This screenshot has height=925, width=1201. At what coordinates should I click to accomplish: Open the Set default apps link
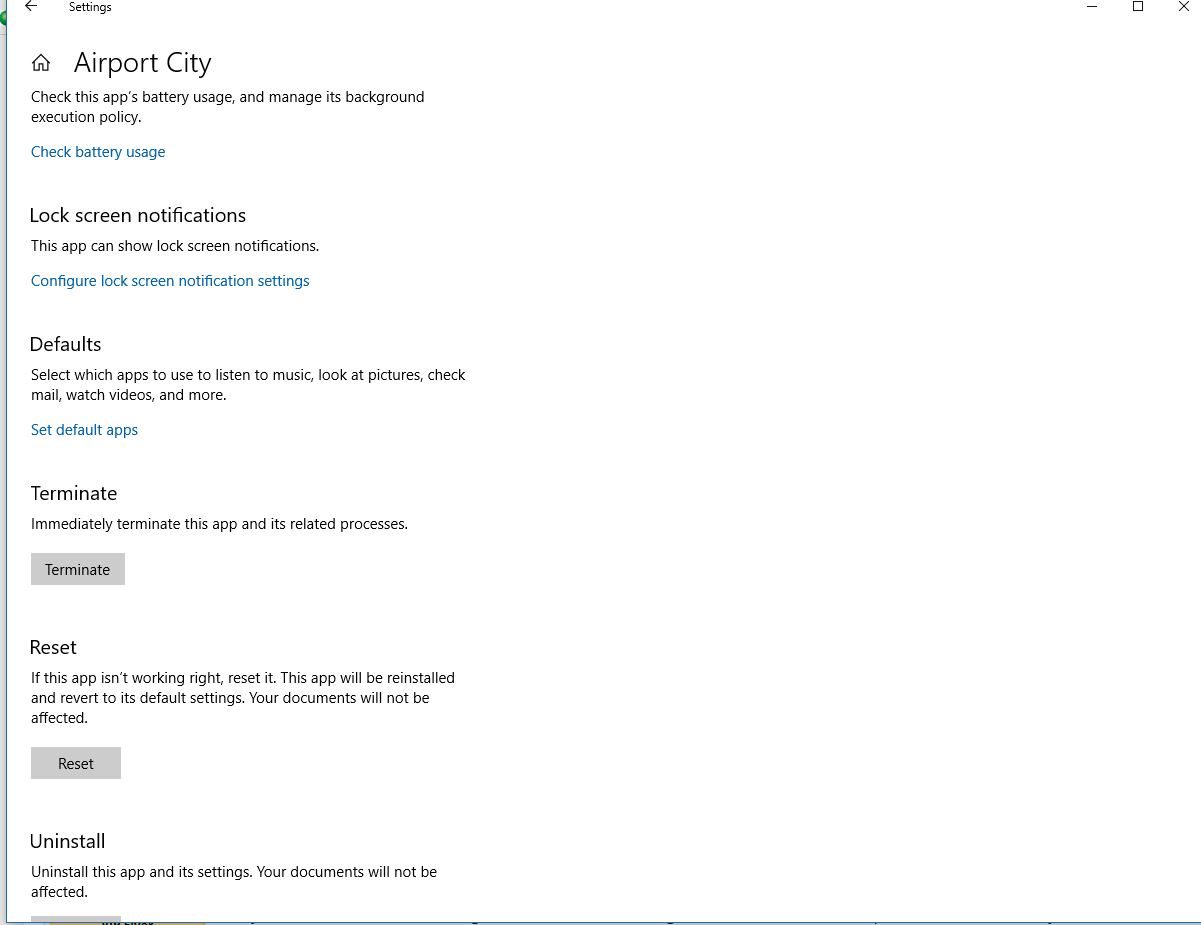pyautogui.click(x=84, y=430)
